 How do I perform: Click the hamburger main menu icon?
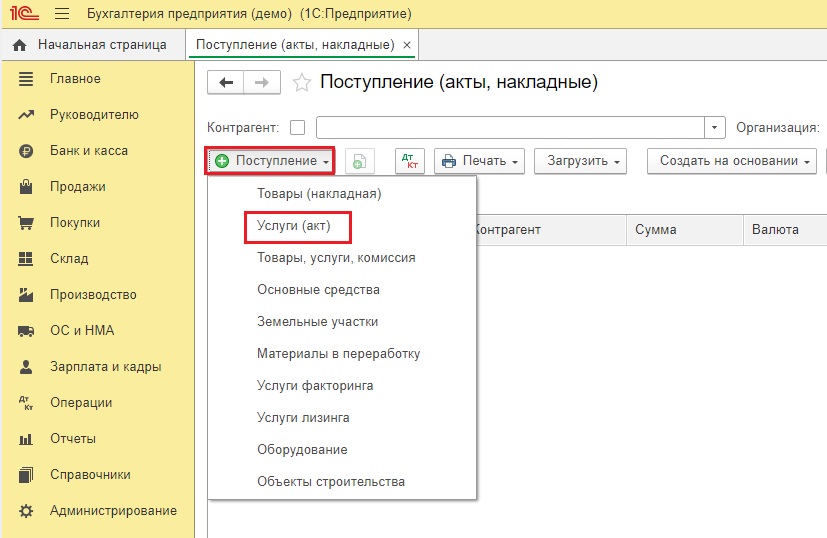62,14
